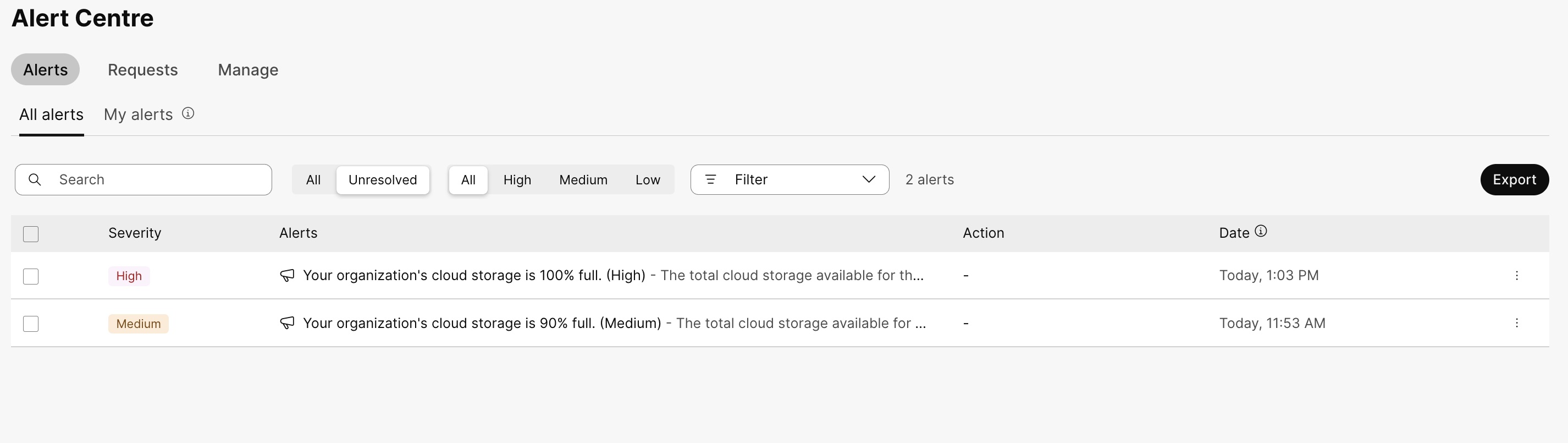
Task: Select the checkbox for the Medium severity alert
Action: pyautogui.click(x=31, y=324)
